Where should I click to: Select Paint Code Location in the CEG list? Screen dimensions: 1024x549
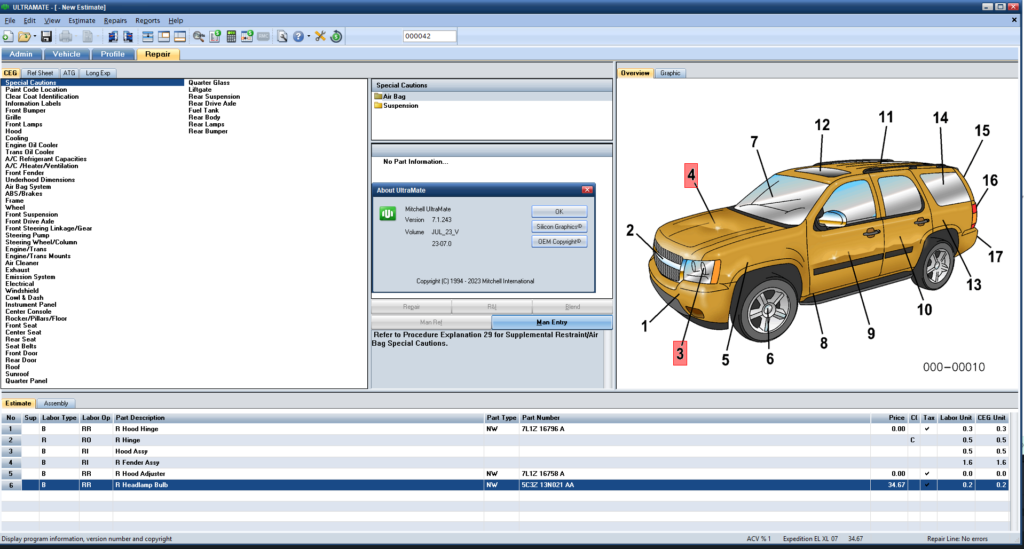tap(36, 89)
